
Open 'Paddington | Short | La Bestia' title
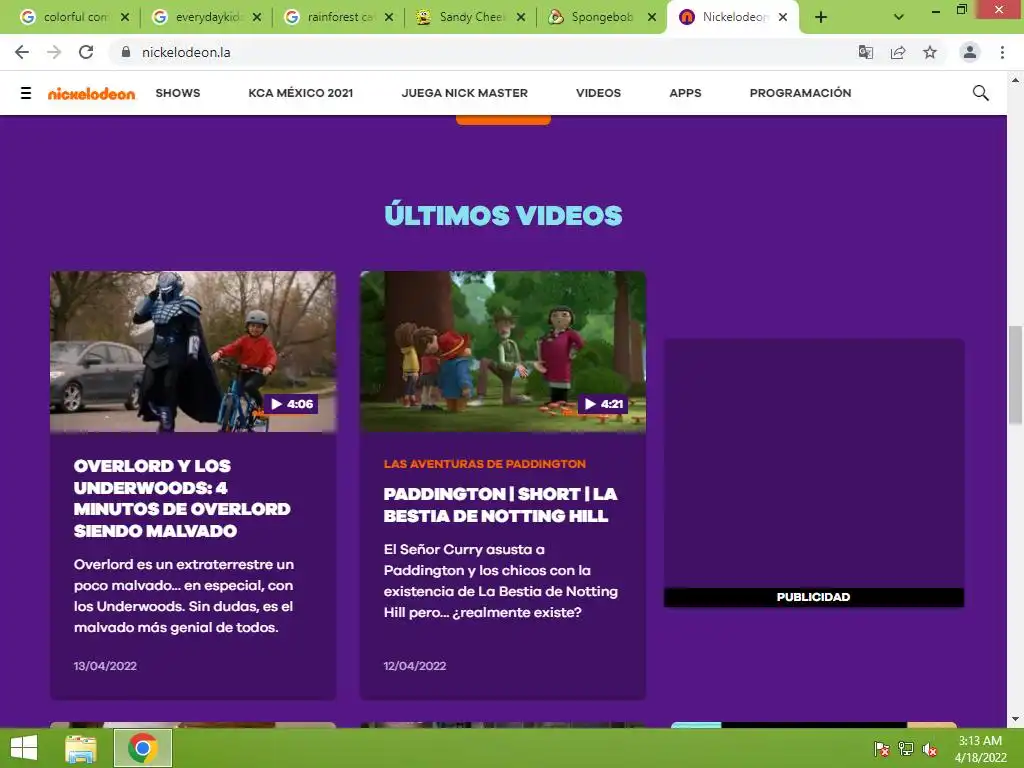pos(500,505)
